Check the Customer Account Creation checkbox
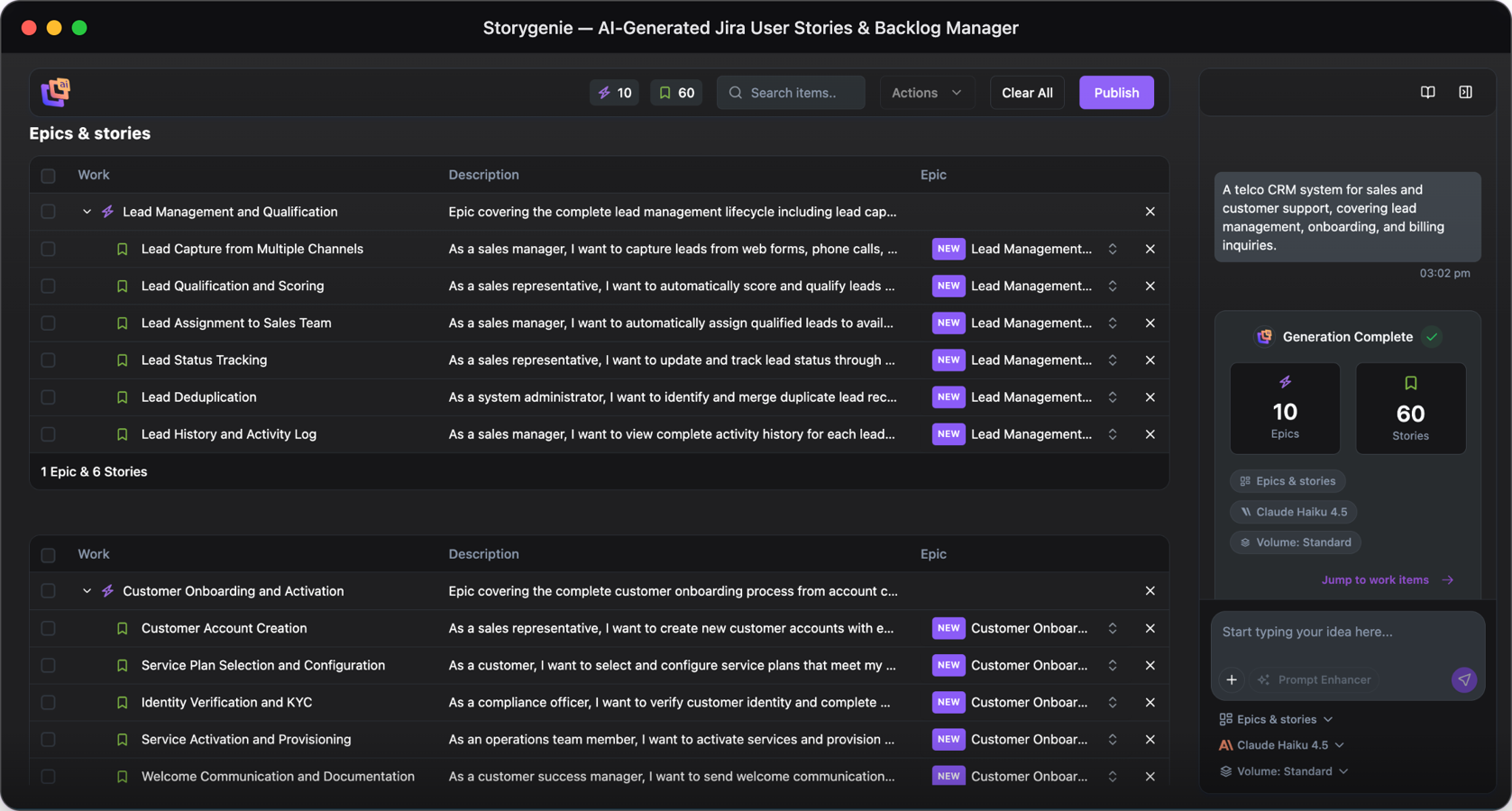The width and height of the screenshot is (1512, 811). click(48, 628)
